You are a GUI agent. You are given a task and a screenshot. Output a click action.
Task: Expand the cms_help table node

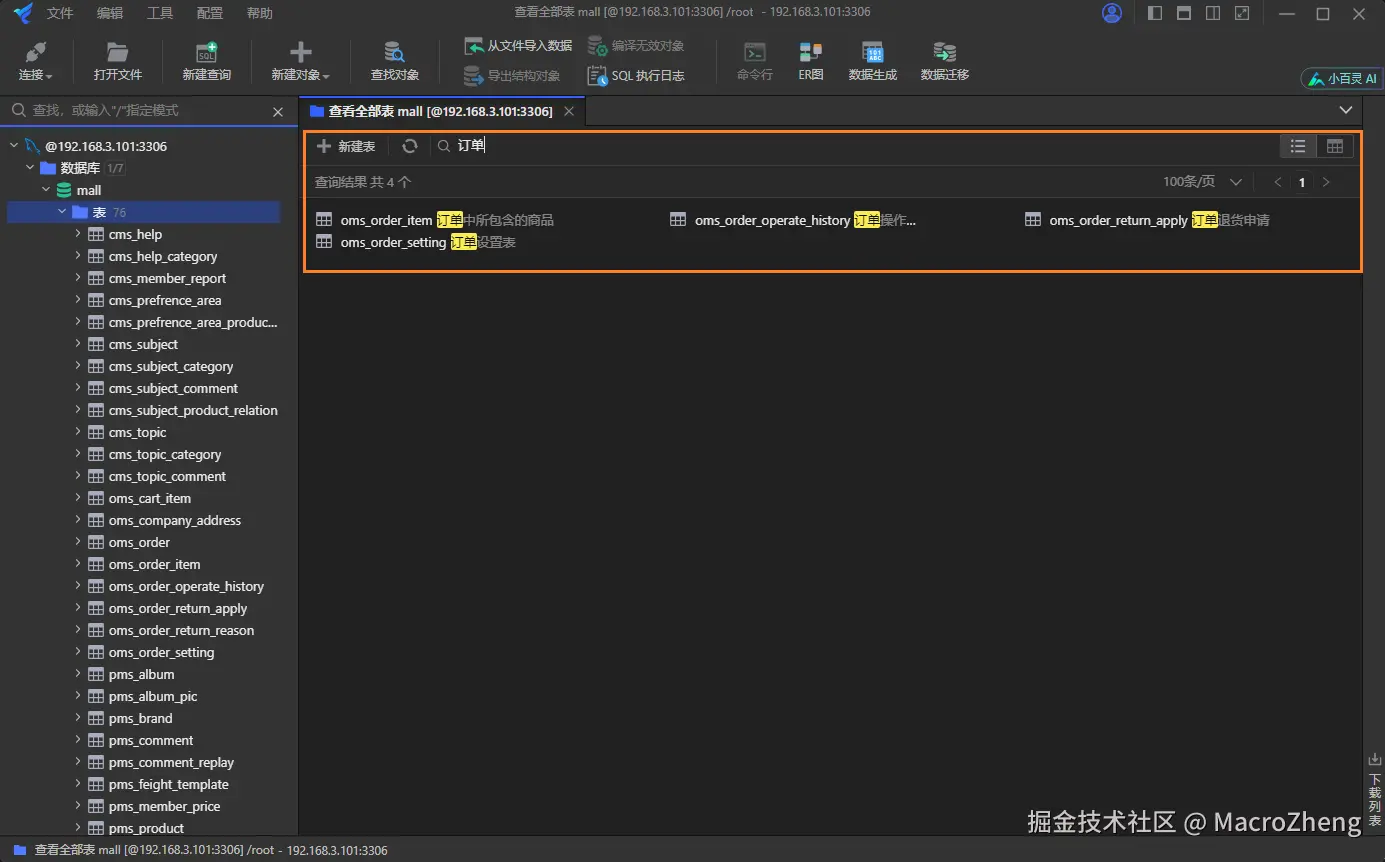pyautogui.click(x=78, y=234)
